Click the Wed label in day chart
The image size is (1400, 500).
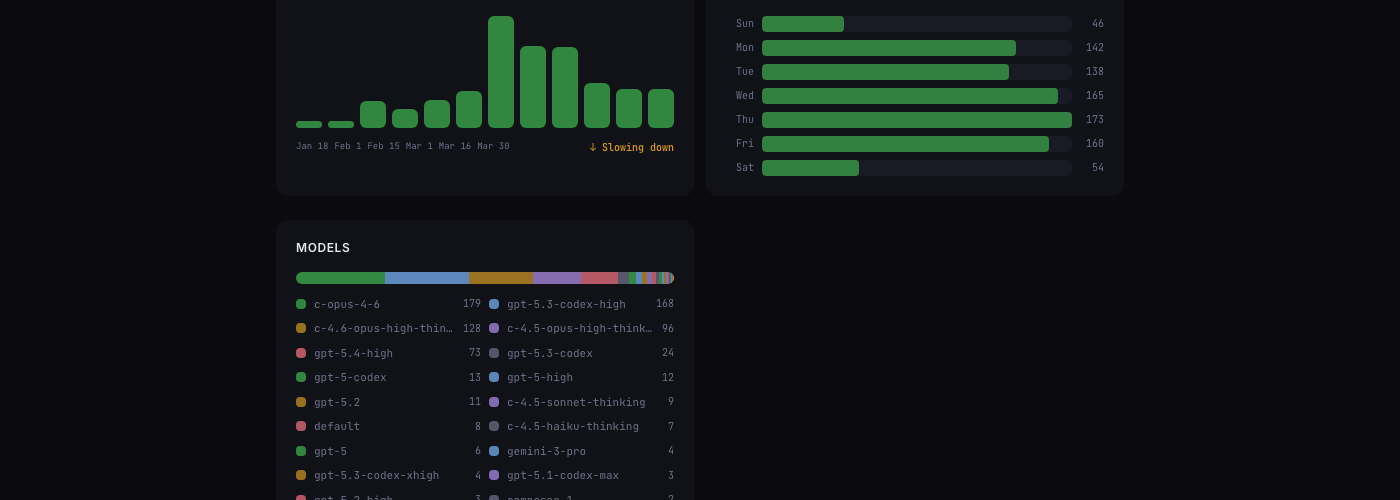pos(745,96)
